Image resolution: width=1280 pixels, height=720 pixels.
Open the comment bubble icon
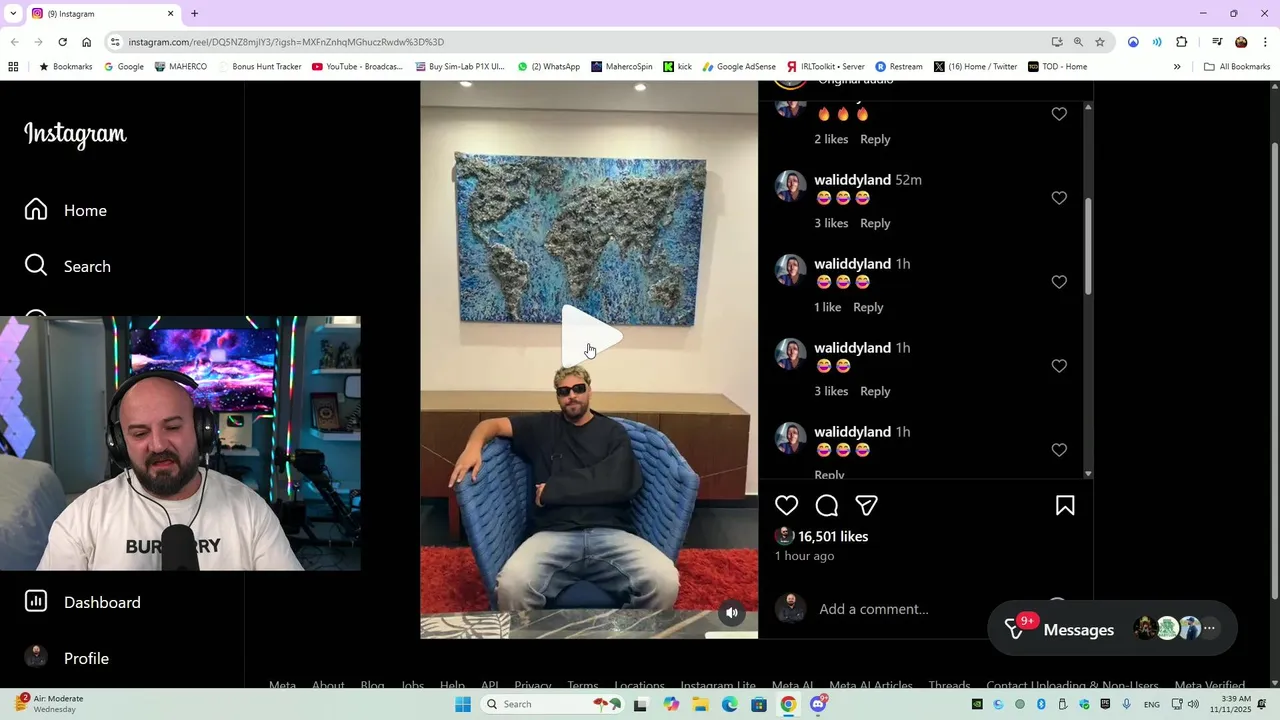827,506
